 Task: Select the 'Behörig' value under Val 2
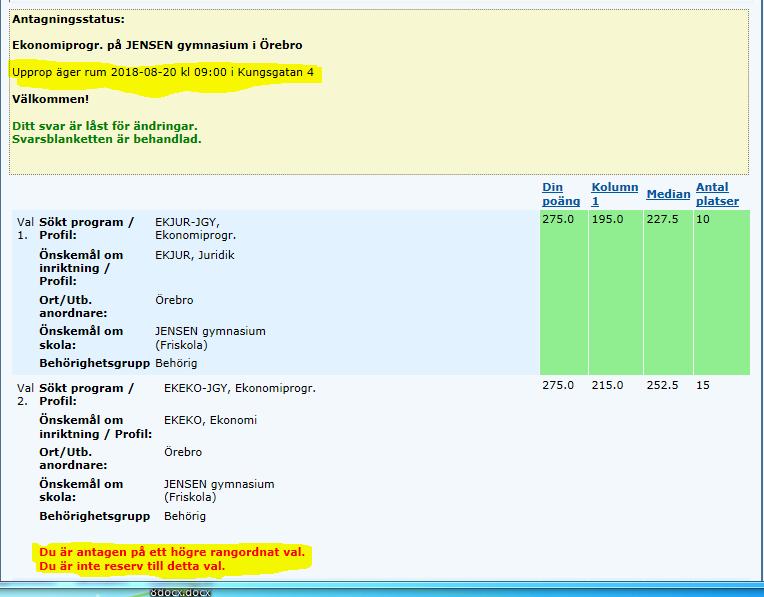pyautogui.click(x=185, y=516)
